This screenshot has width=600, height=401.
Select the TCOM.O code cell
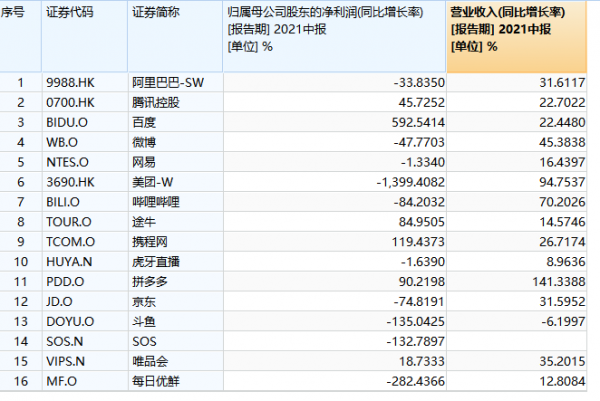[85, 242]
